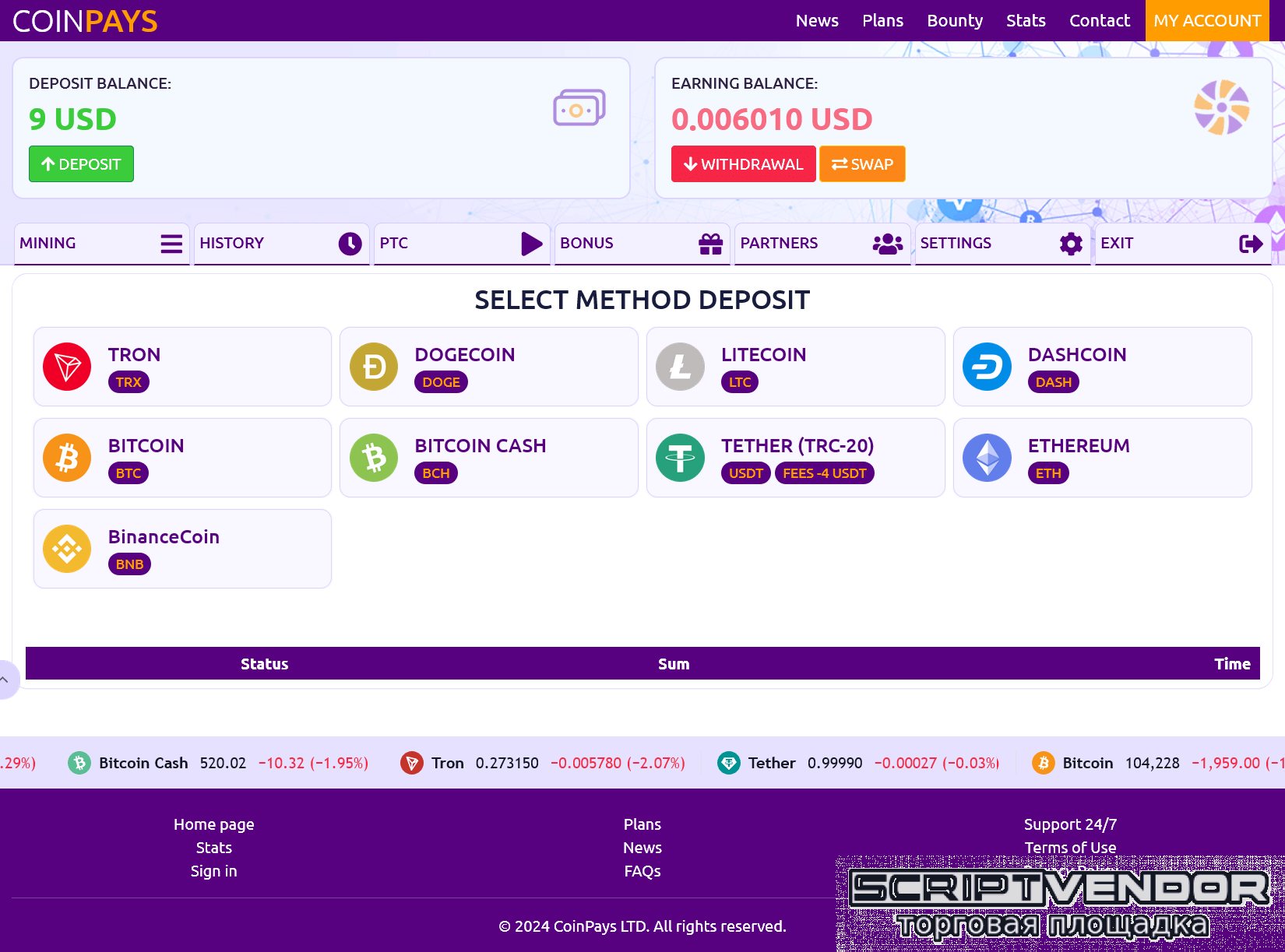
Task: Click the Mining hamburger menu icon
Action: pyautogui.click(x=171, y=244)
